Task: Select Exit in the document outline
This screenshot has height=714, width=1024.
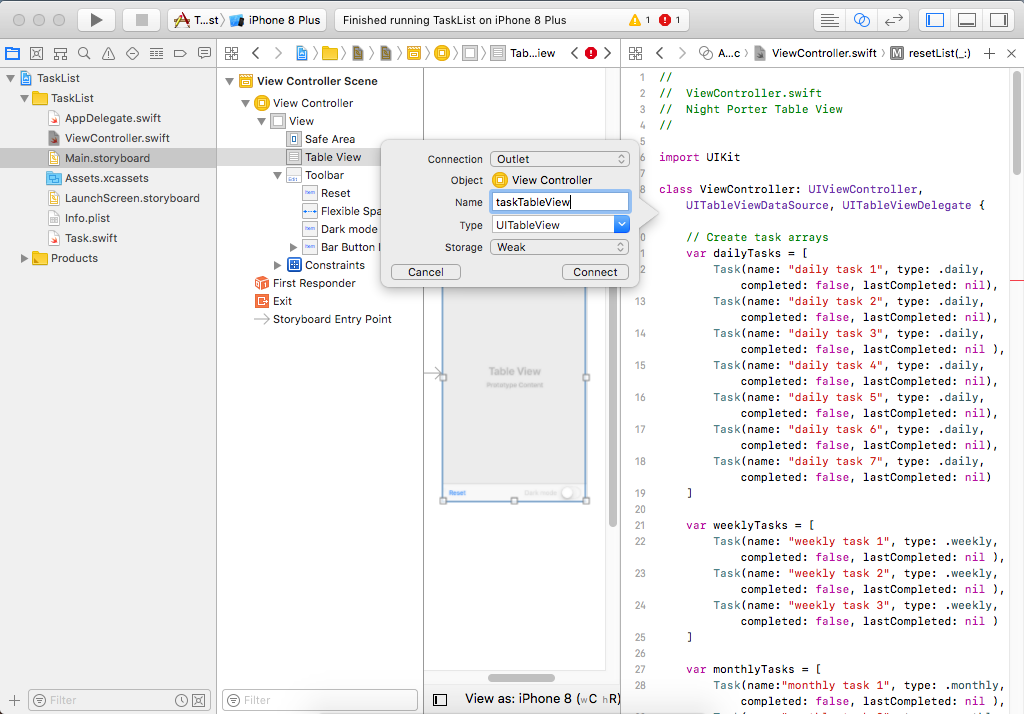Action: (x=282, y=301)
